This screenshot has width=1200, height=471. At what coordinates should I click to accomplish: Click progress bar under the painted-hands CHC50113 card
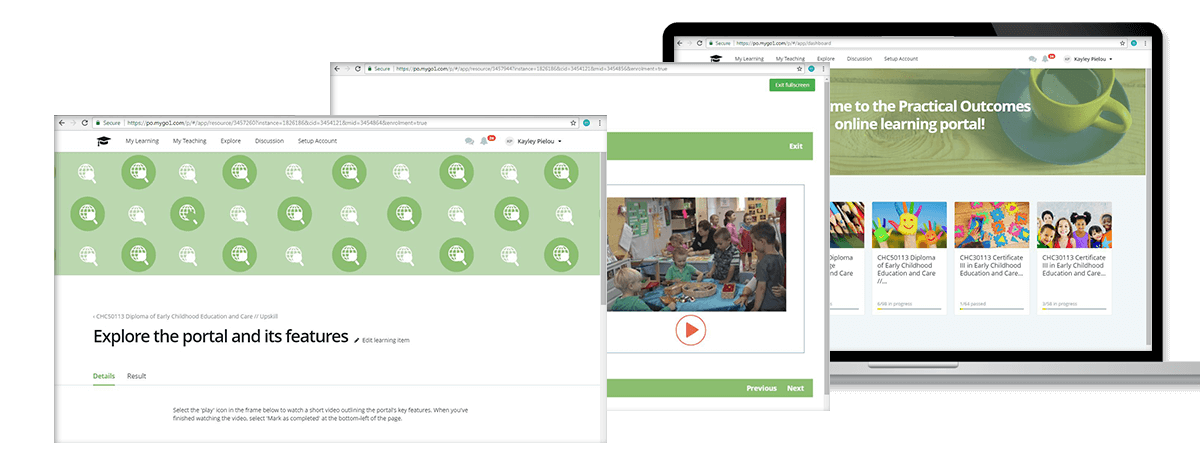908,308
